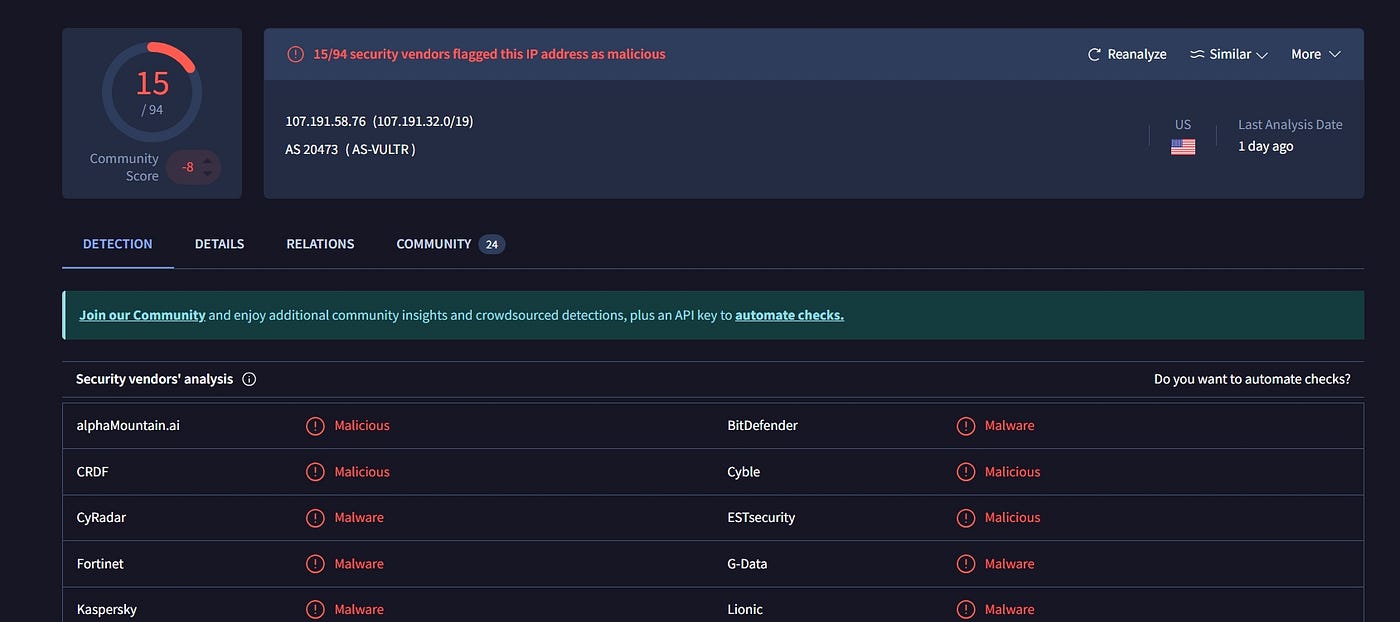The image size is (1400, 622).
Task: Click the red alert icon in the flagged banner
Action: 295,54
